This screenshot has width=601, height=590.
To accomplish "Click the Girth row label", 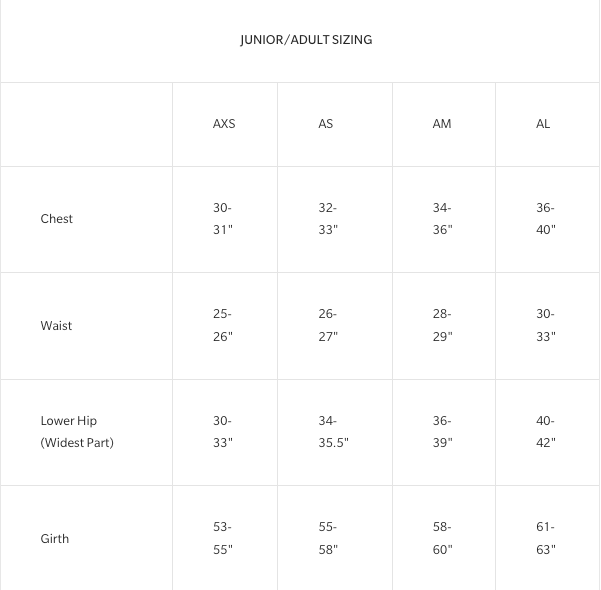I will 55,539.
